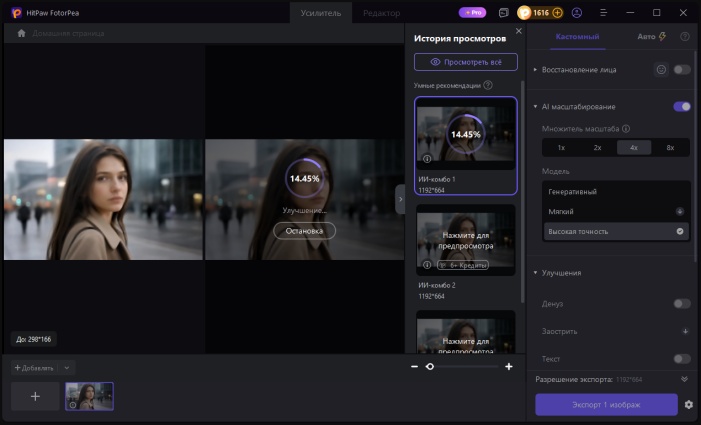The image size is (701, 425).
Task: Open dropdown arrow next to Добавлять
Action: pyautogui.click(x=67, y=368)
